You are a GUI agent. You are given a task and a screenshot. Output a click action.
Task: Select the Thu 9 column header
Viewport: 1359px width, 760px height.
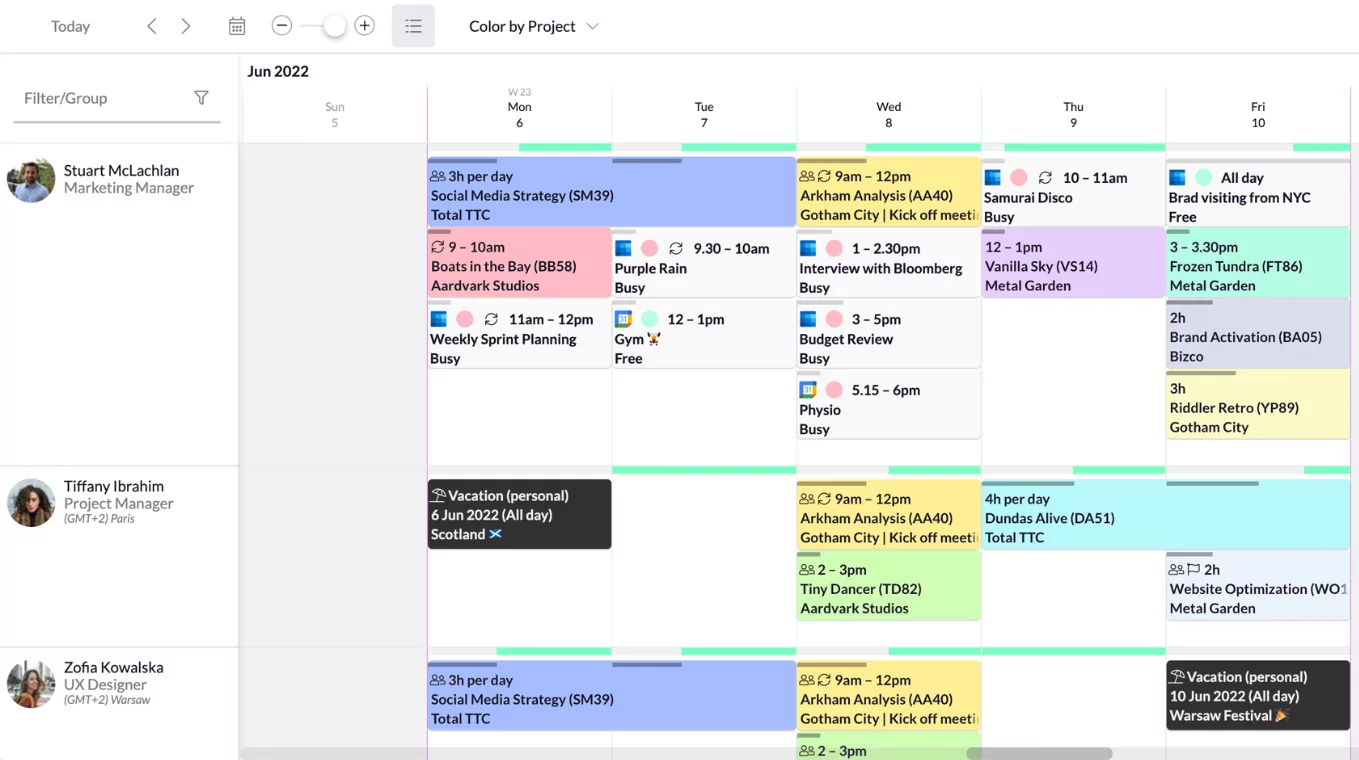(1073, 114)
